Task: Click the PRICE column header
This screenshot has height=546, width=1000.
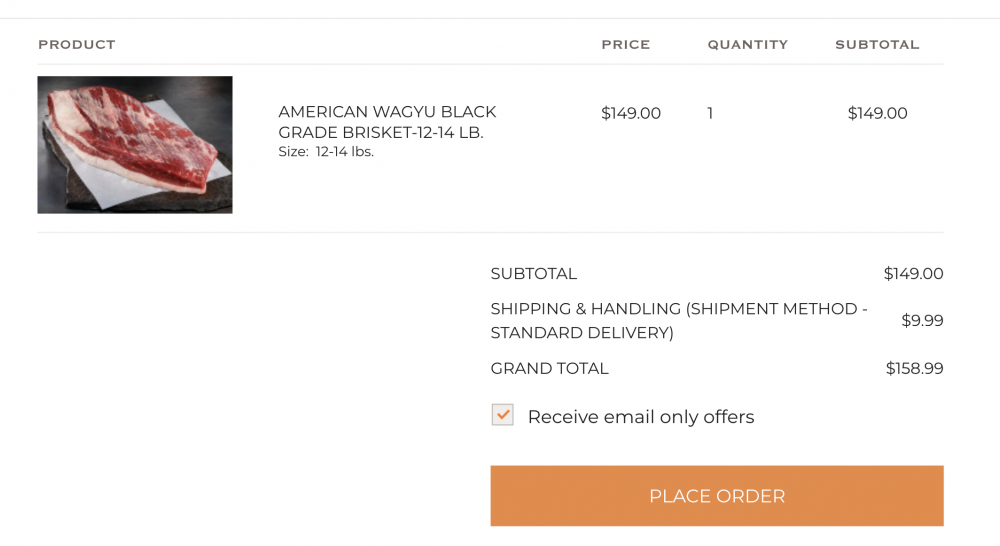Action: (x=625, y=45)
